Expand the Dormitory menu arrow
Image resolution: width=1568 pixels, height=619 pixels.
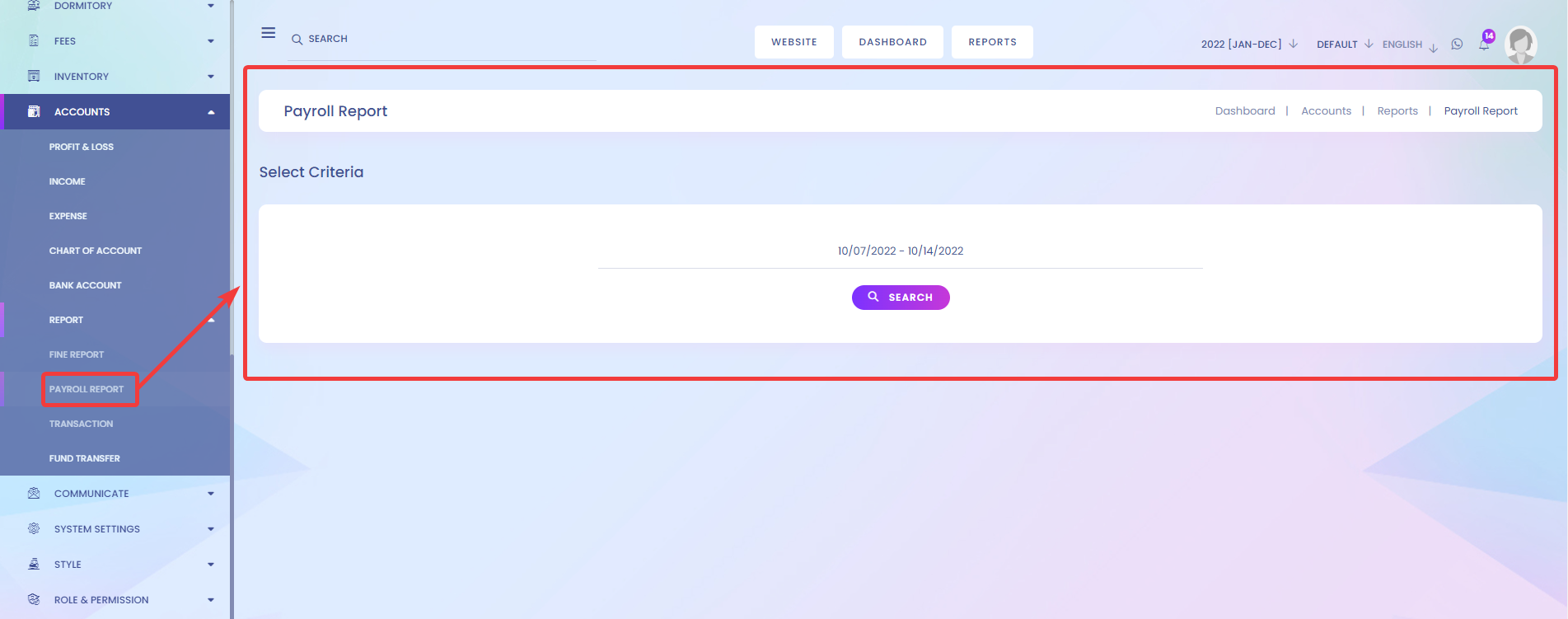click(x=211, y=6)
